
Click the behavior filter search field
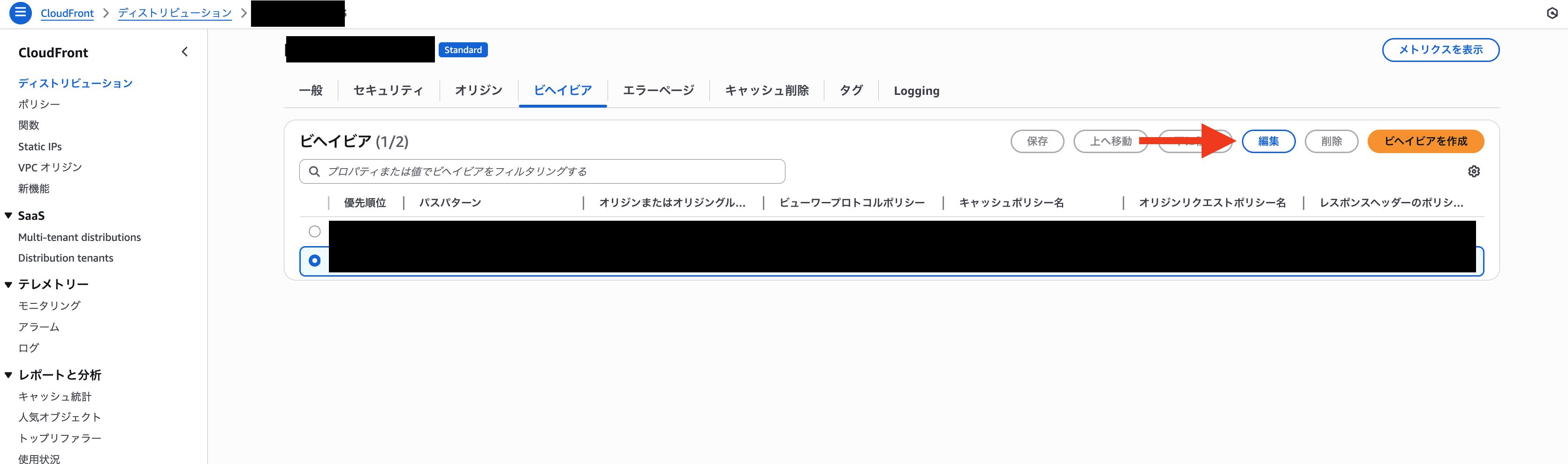coord(542,171)
